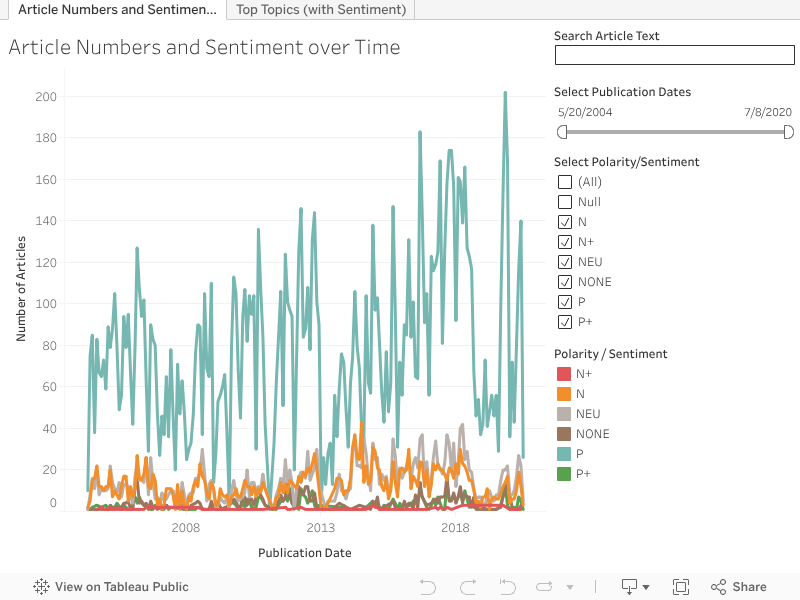Click the Redo arrow icon
The width and height of the screenshot is (800, 600).
pos(467,587)
